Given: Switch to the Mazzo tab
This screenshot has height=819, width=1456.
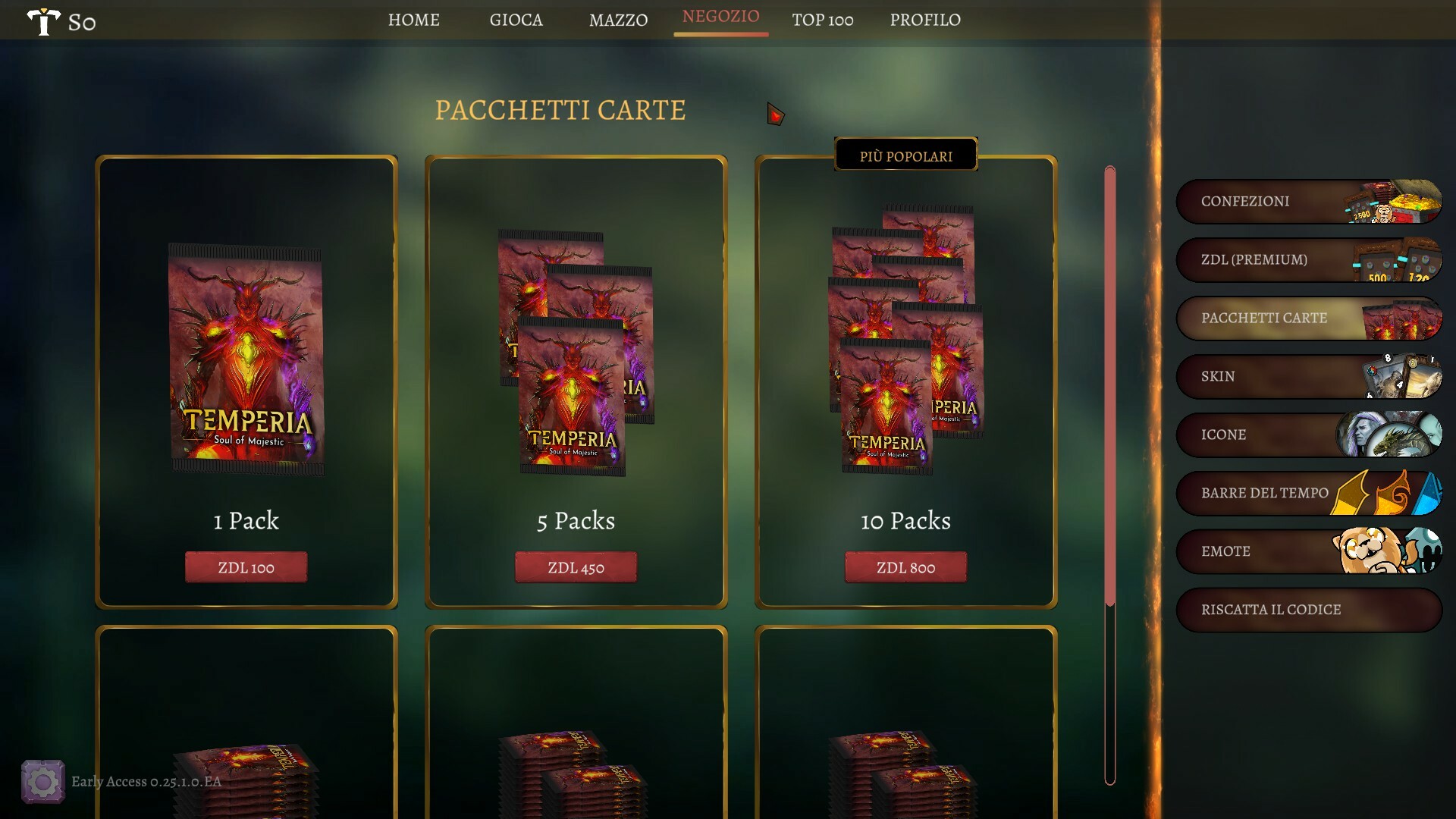Looking at the screenshot, I should point(619,20).
